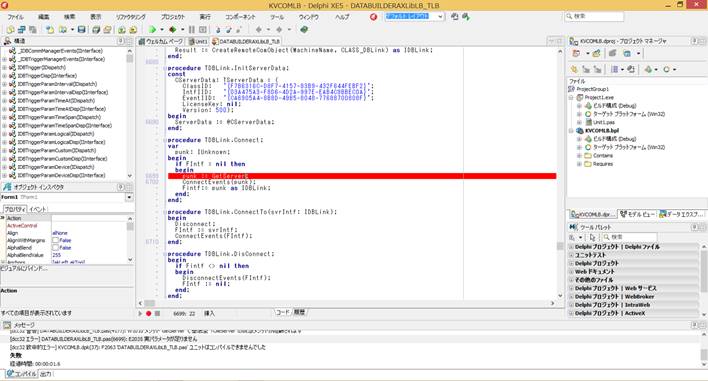Expand the Web ドキュメント palette category
The height and width of the screenshot is (381, 708).
point(571,272)
